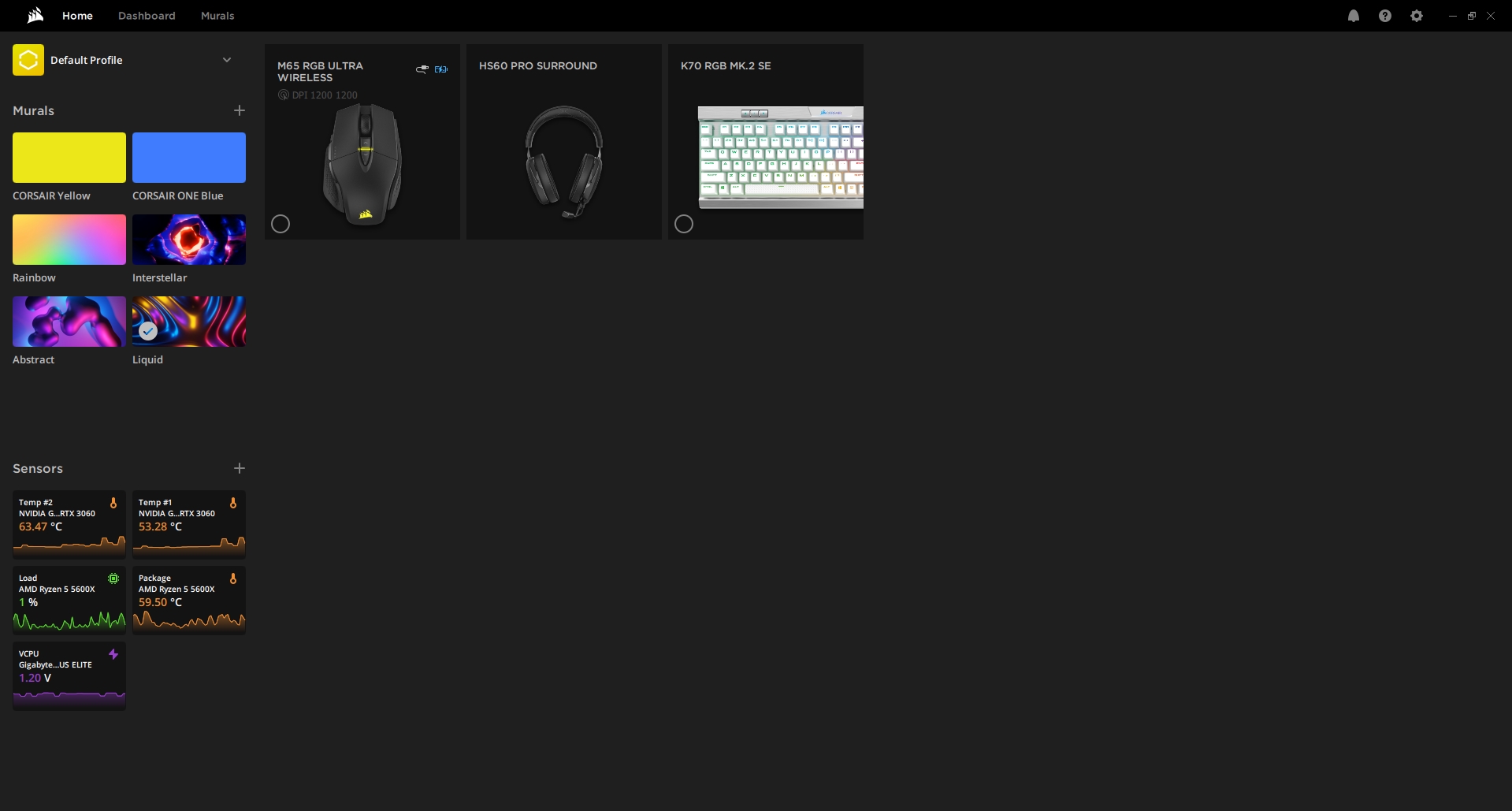This screenshot has width=1512, height=811.
Task: Select the Interstellar mural thumbnail
Action: (189, 240)
